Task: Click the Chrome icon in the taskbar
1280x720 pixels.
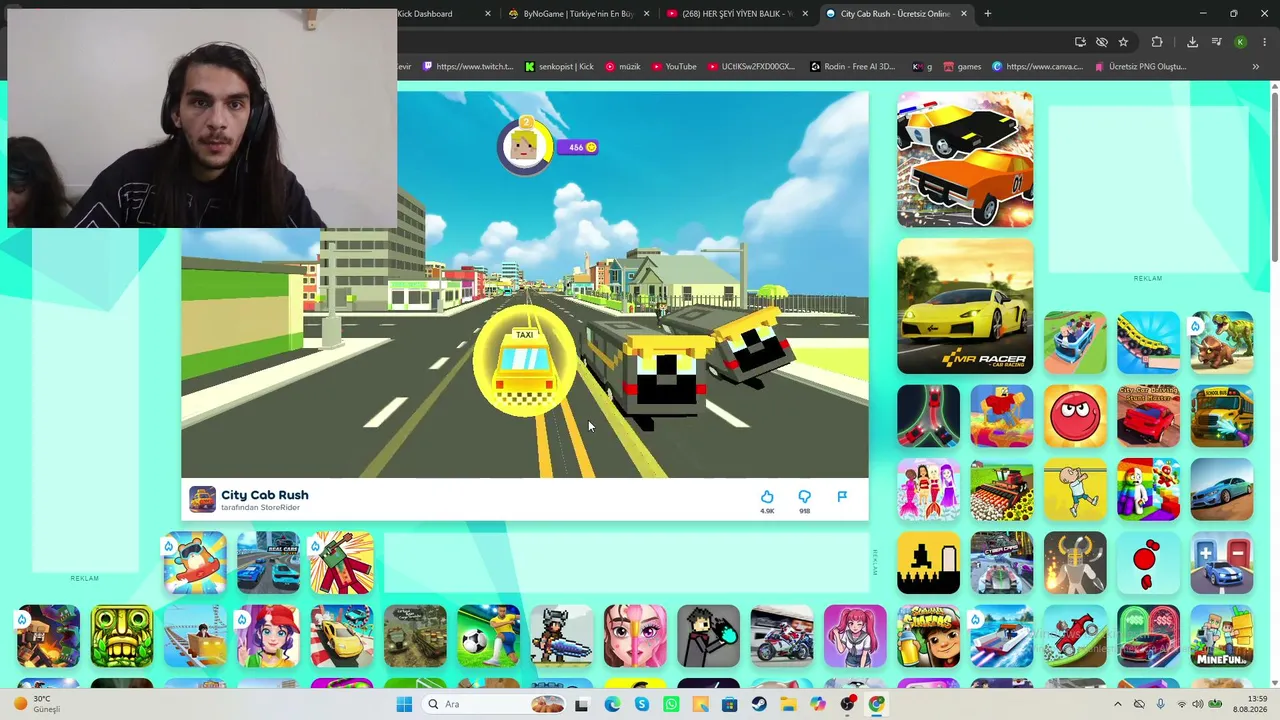Action: click(x=877, y=704)
